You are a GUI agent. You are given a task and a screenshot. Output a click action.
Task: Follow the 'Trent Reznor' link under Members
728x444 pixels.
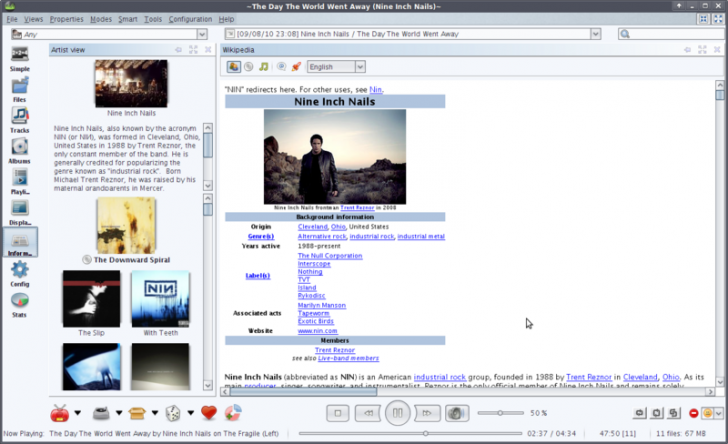[335, 350]
